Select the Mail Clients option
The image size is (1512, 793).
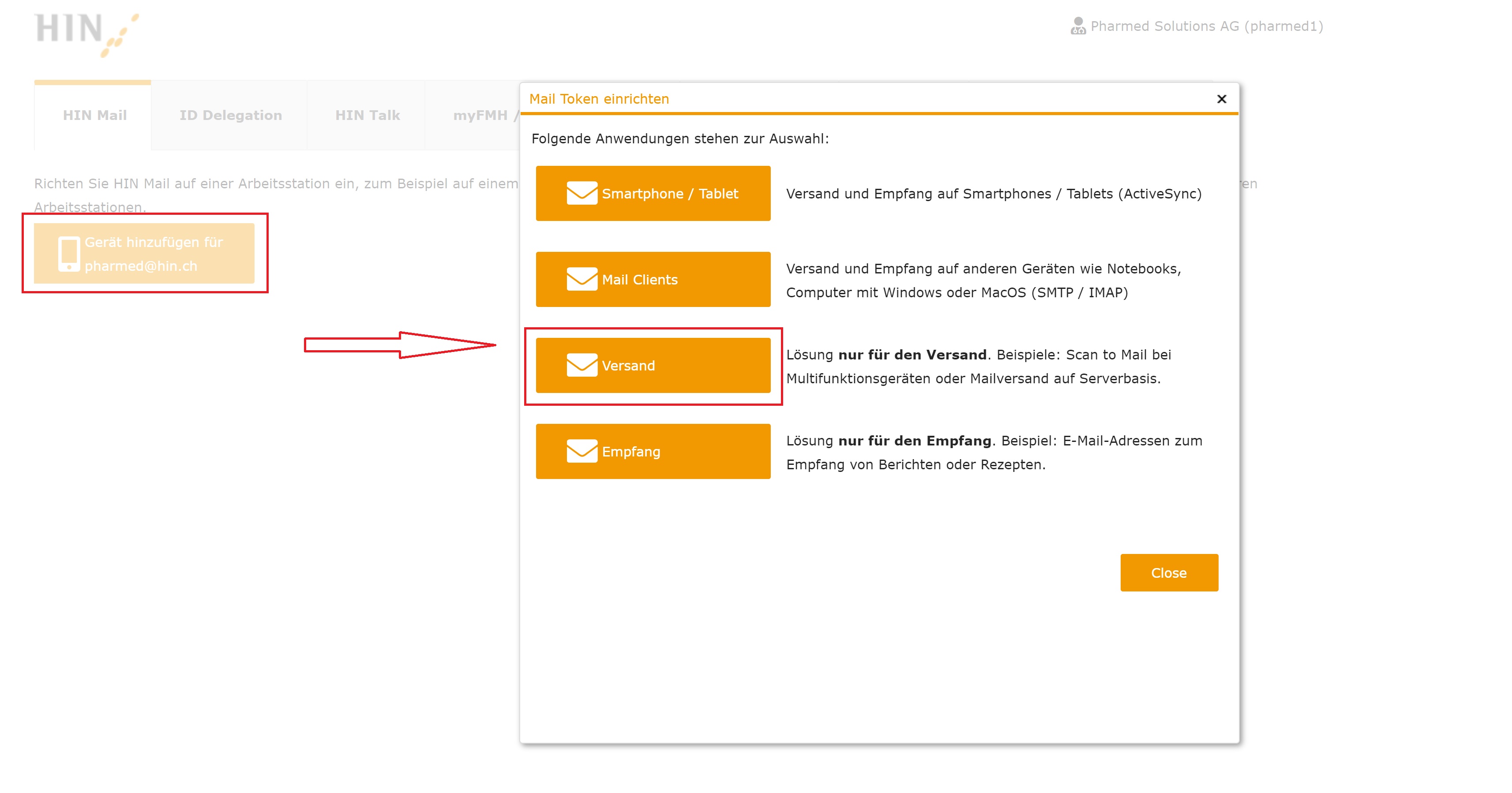[653, 279]
